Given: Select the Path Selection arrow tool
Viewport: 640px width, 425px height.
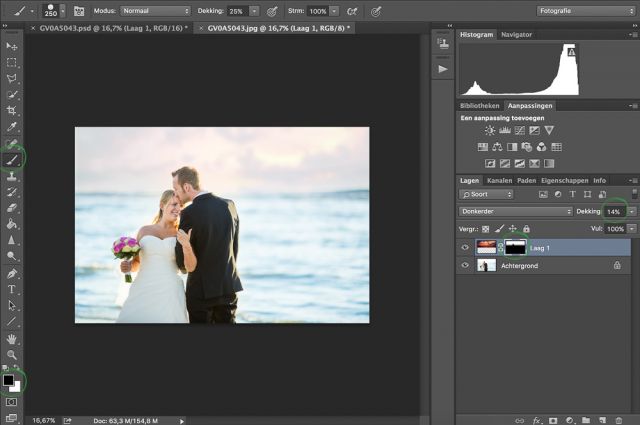Looking at the screenshot, I should tap(11, 305).
